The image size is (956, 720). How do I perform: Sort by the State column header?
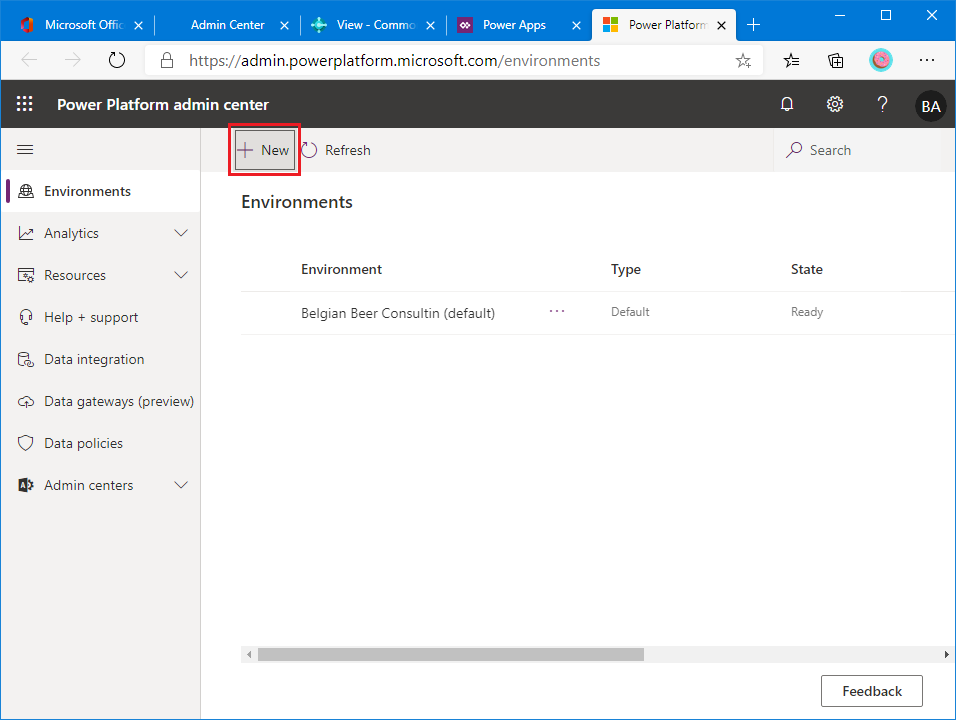[x=806, y=269]
